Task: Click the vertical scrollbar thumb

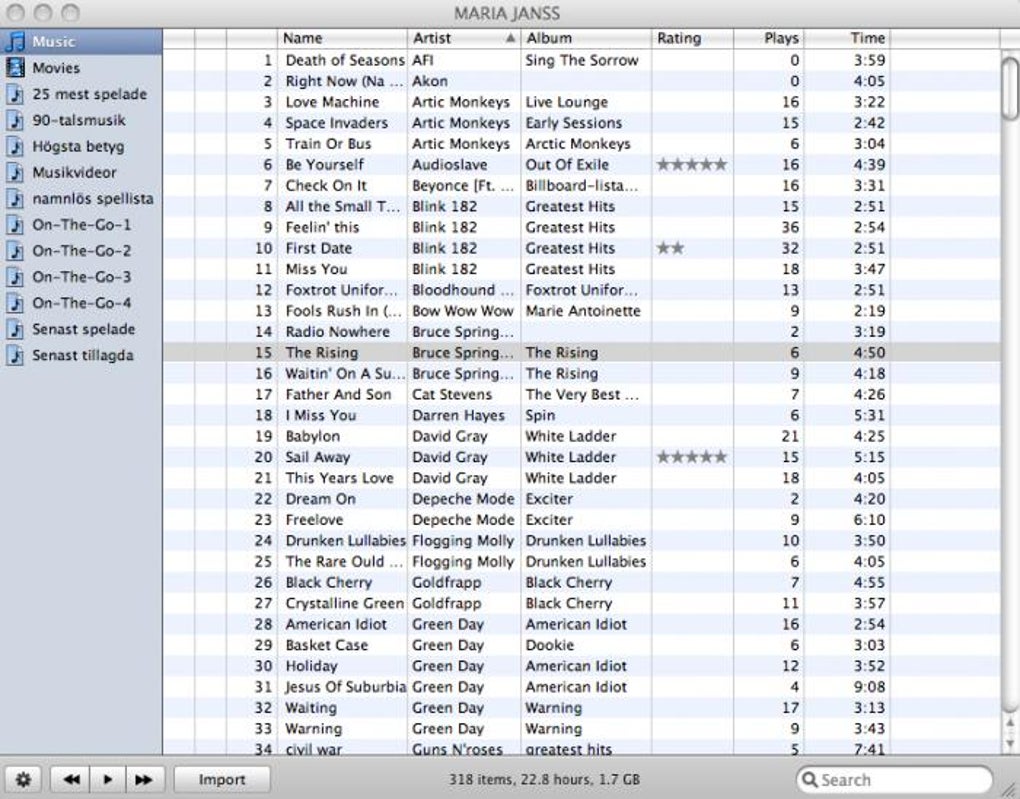Action: tap(1010, 89)
